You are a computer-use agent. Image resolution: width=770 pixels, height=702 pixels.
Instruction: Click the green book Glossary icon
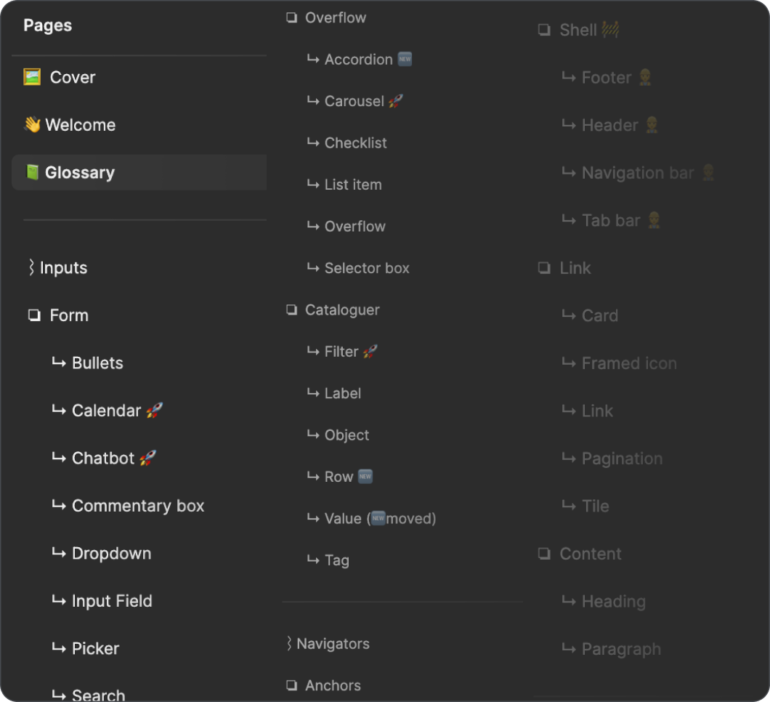(x=32, y=173)
